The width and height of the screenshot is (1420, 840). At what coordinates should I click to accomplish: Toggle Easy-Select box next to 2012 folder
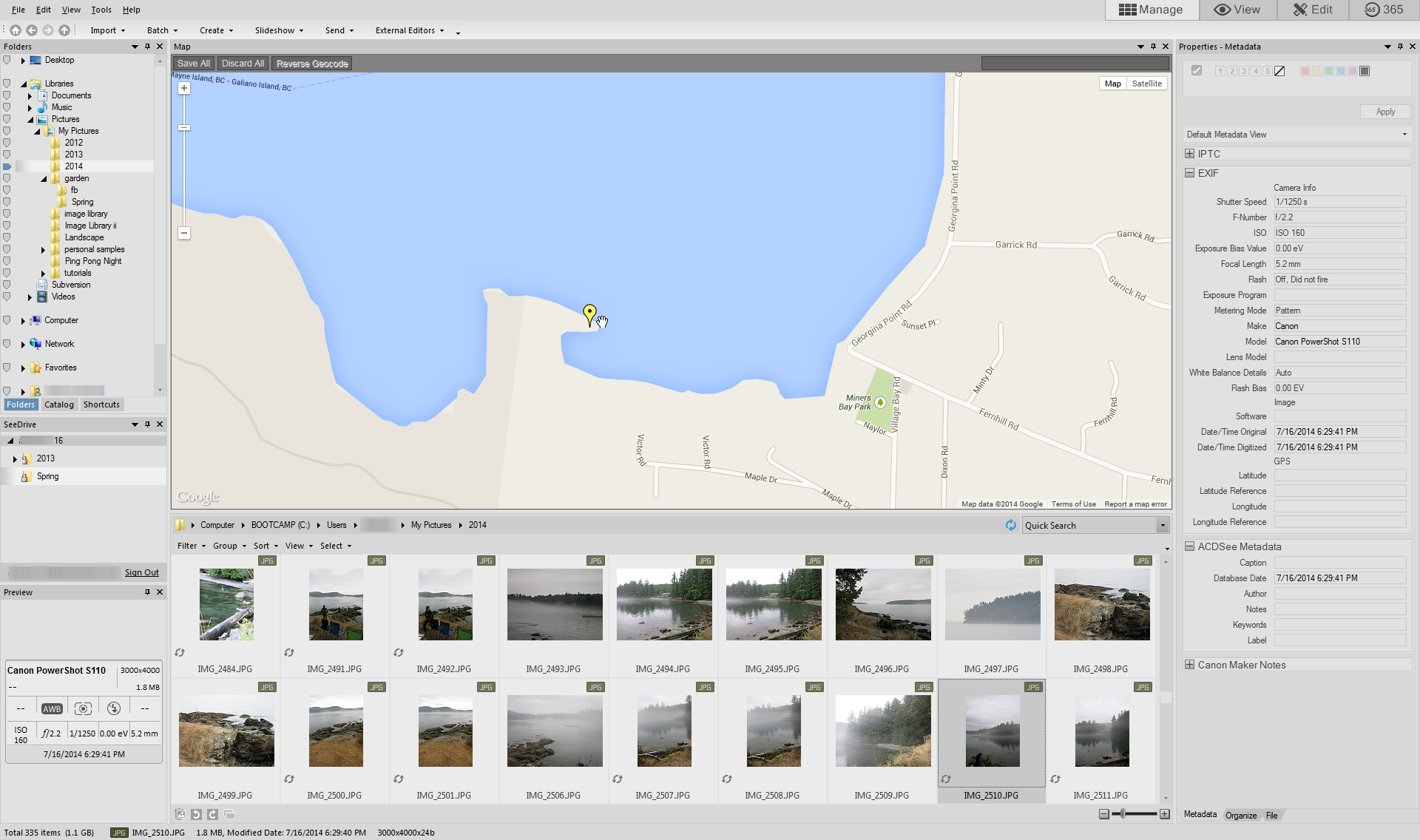[7, 143]
